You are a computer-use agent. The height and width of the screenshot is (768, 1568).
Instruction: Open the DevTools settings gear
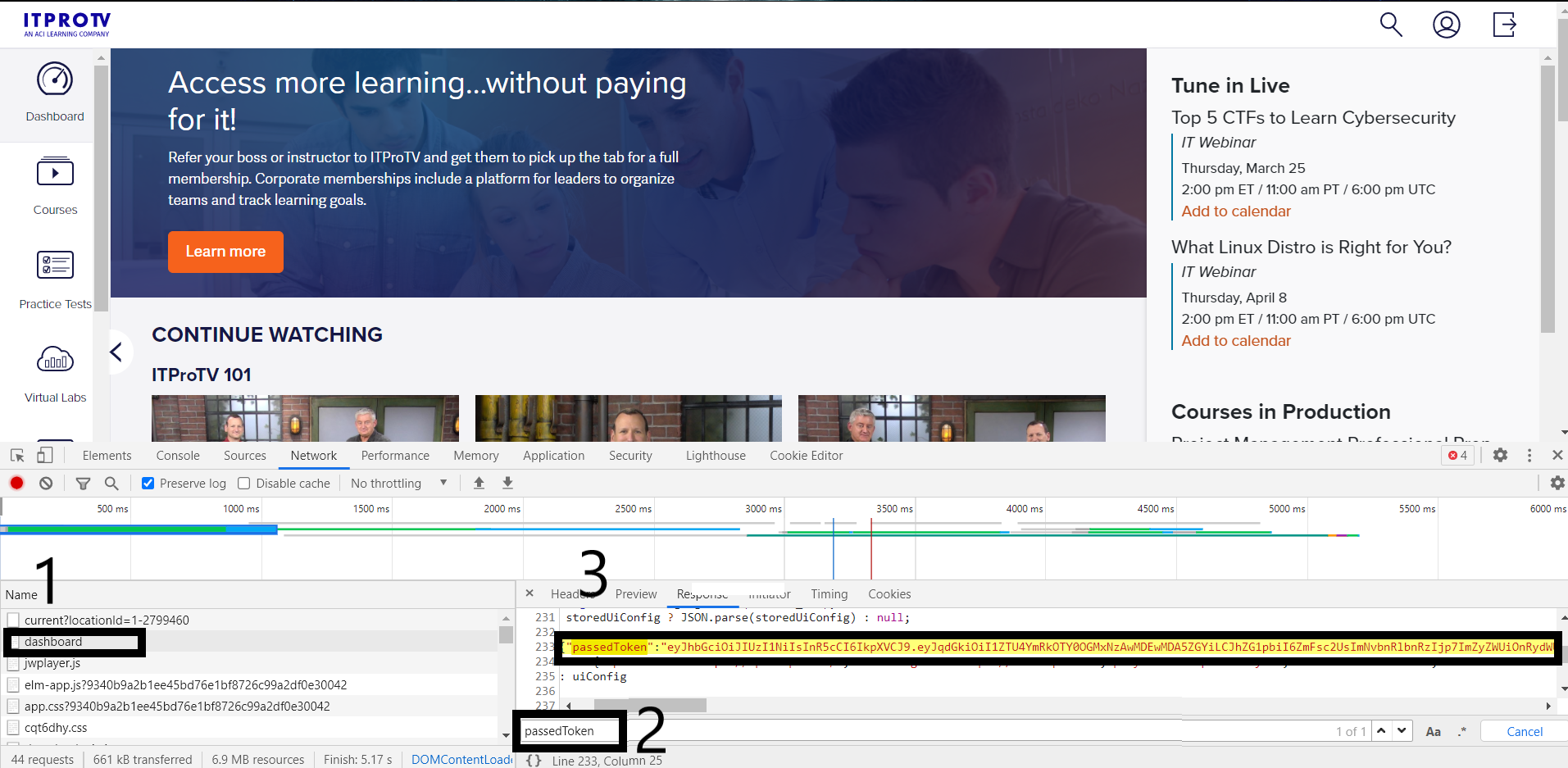(1500, 455)
